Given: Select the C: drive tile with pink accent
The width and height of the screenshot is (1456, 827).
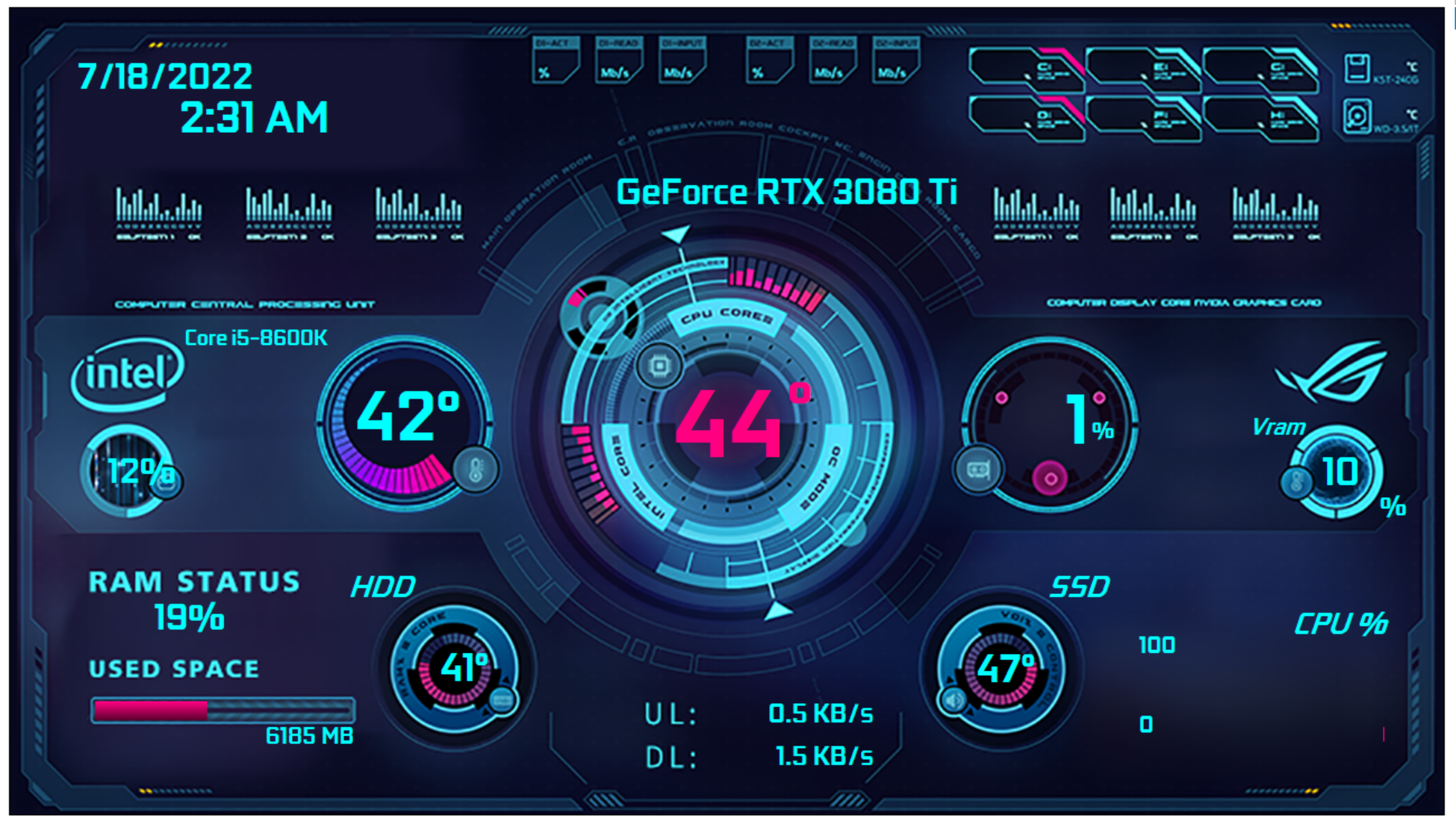Looking at the screenshot, I should (x=1024, y=69).
